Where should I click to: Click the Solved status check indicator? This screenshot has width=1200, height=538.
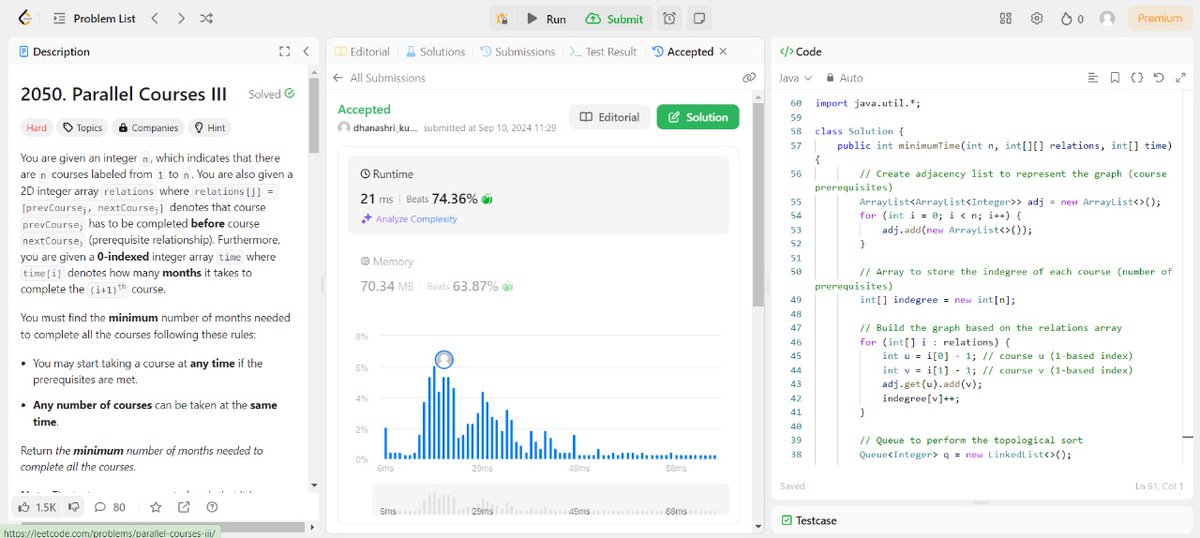coord(271,94)
